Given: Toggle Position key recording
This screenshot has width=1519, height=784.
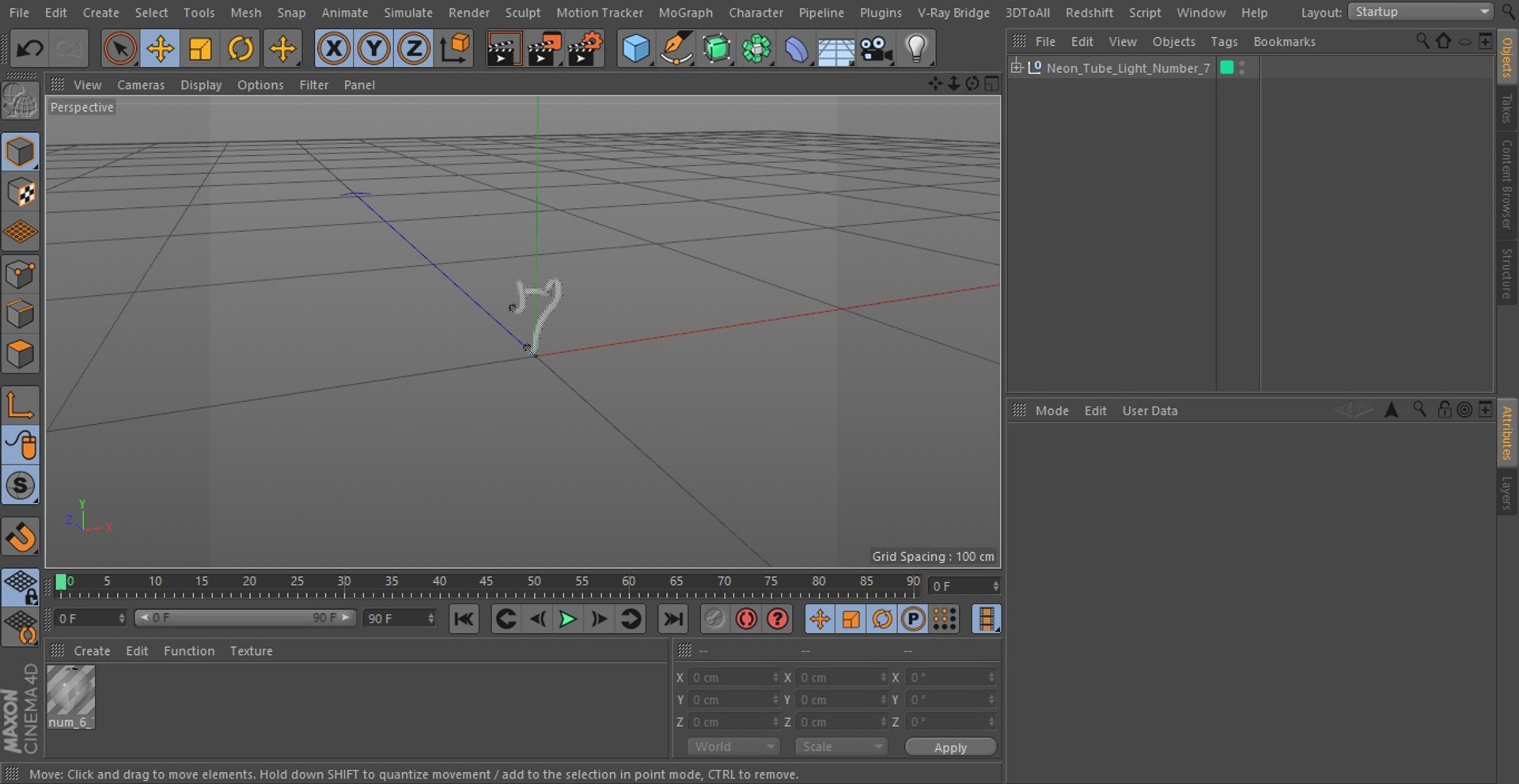Looking at the screenshot, I should pyautogui.click(x=820, y=619).
